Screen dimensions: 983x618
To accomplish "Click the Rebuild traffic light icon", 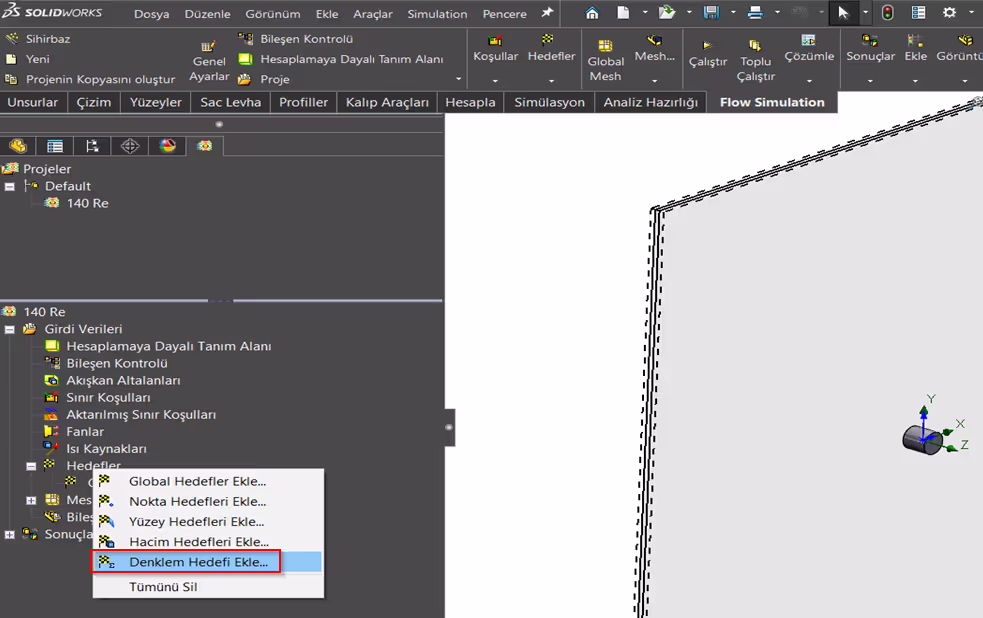I will click(x=887, y=13).
